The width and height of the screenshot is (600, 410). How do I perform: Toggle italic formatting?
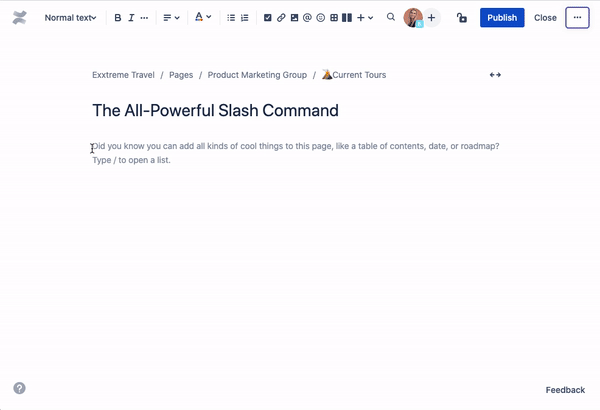[x=131, y=18]
